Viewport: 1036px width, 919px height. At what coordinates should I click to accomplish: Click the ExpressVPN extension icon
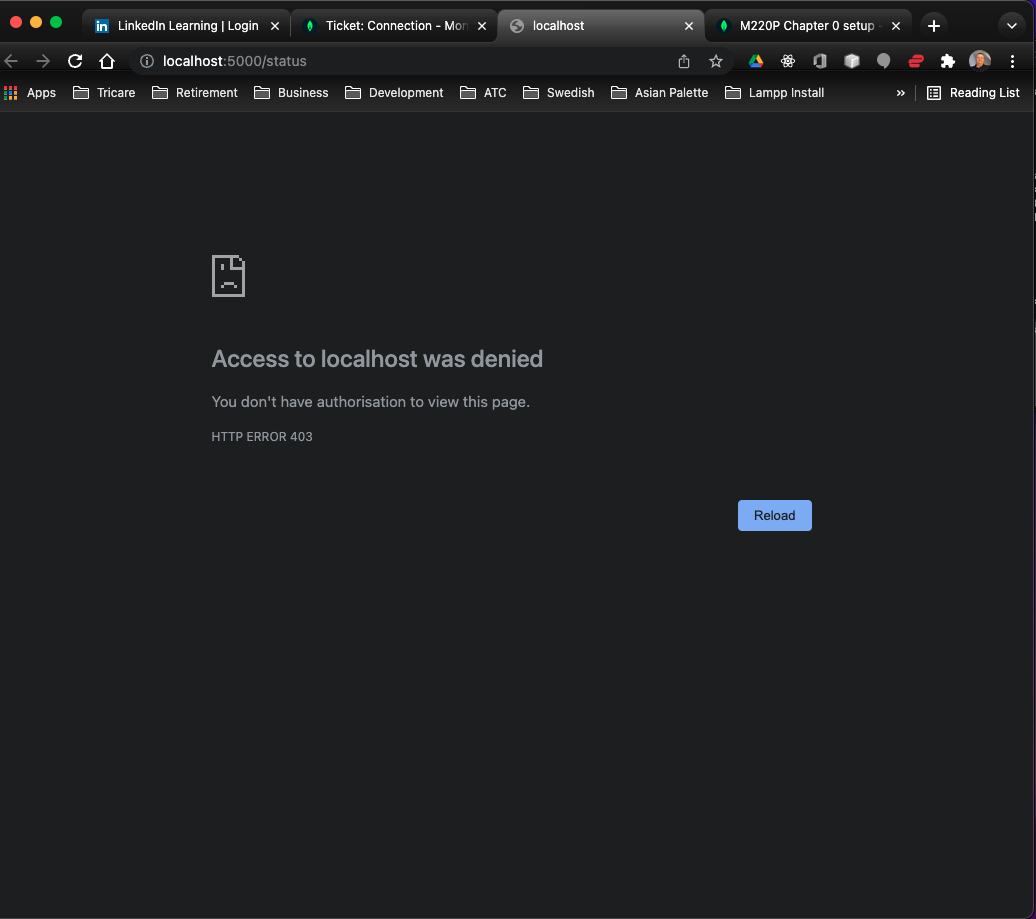[915, 61]
